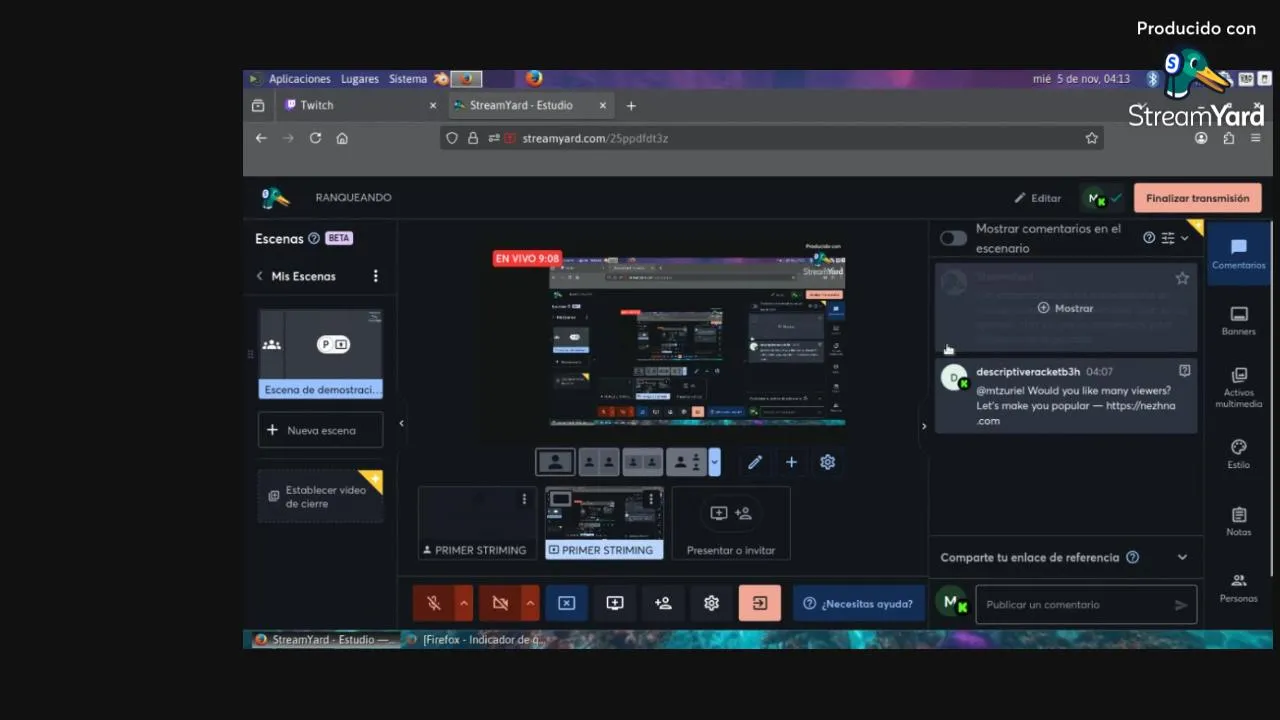Open options menu on screen-share PRIMER STRIMING card

[x=651, y=499]
